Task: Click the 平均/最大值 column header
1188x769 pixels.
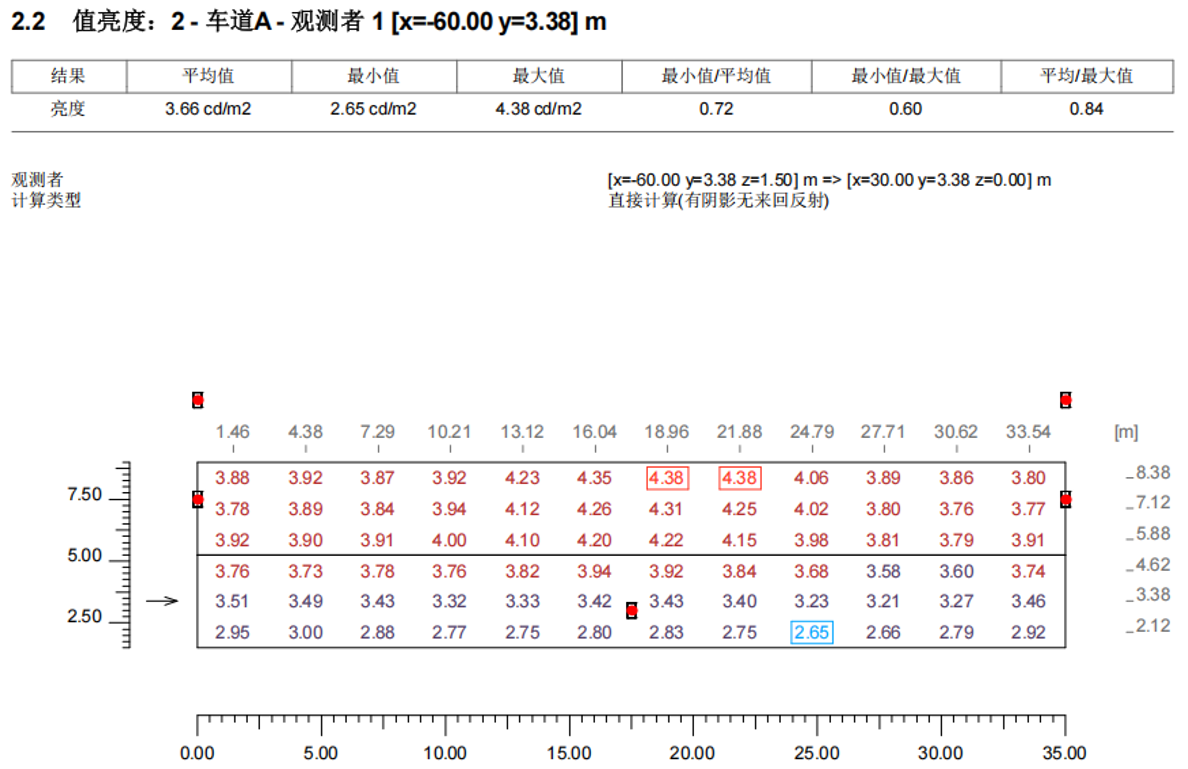Action: [1086, 76]
